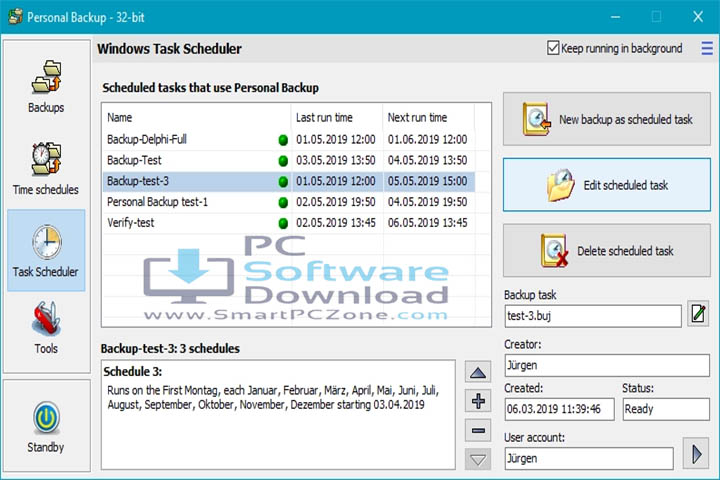Screen dimensions: 720x480
Task: Select the Personal Backup test-1 row
Action: [289, 202]
